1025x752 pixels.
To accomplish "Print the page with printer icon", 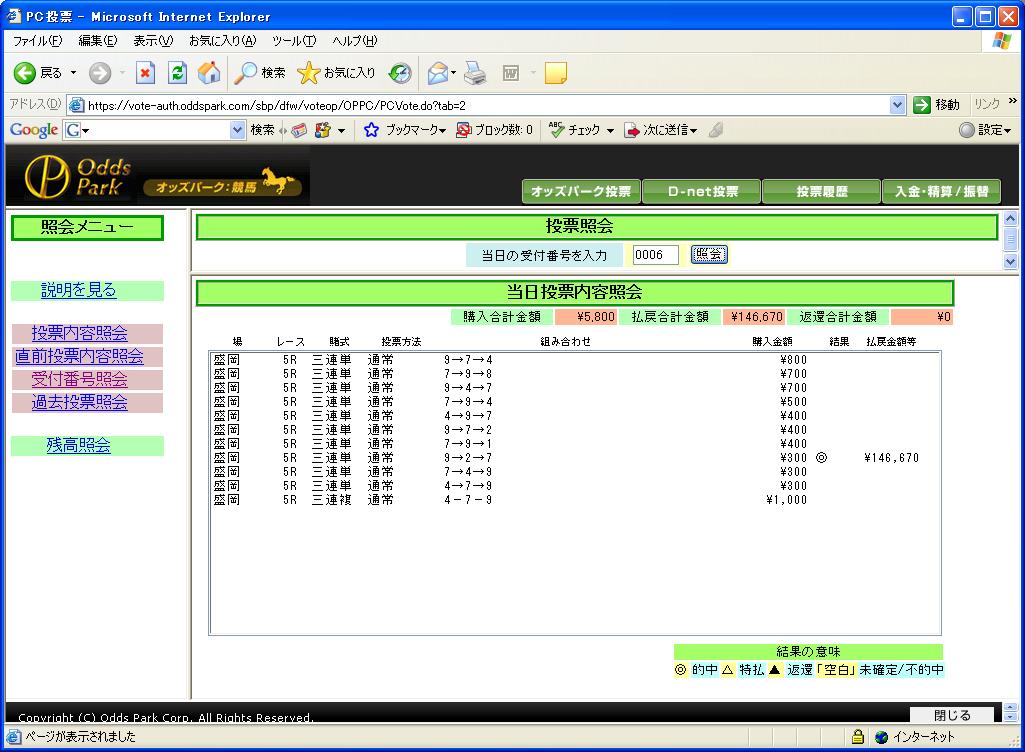I will [x=475, y=73].
